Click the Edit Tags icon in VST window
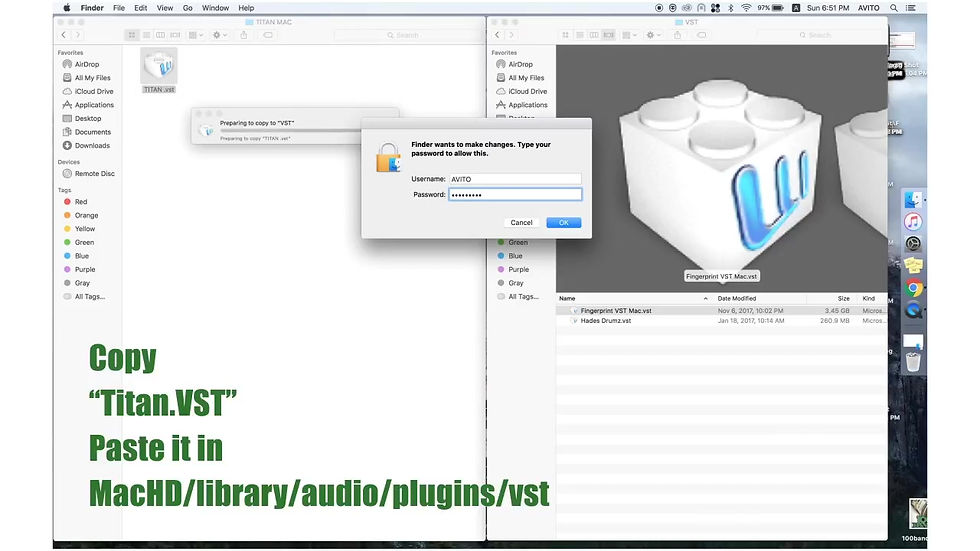Screen dimensions: 980x551 (x=701, y=35)
